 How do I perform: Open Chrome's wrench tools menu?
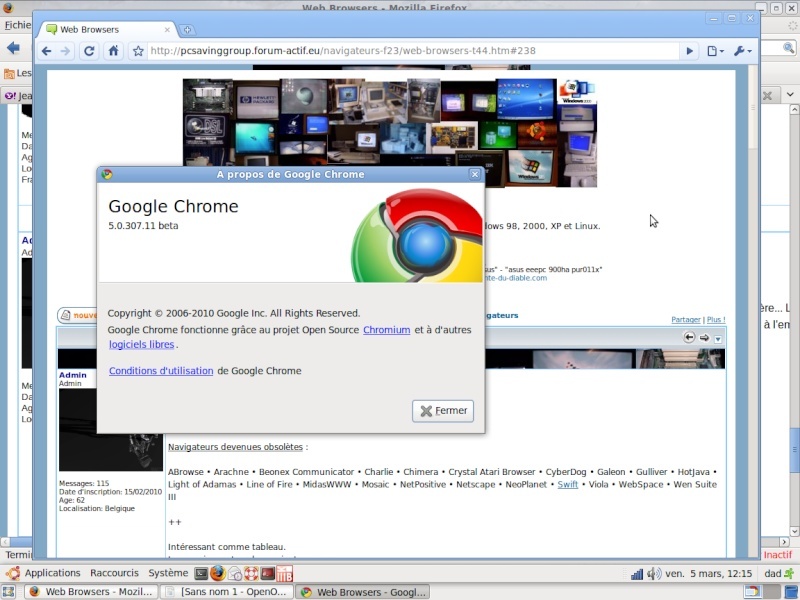[742, 51]
